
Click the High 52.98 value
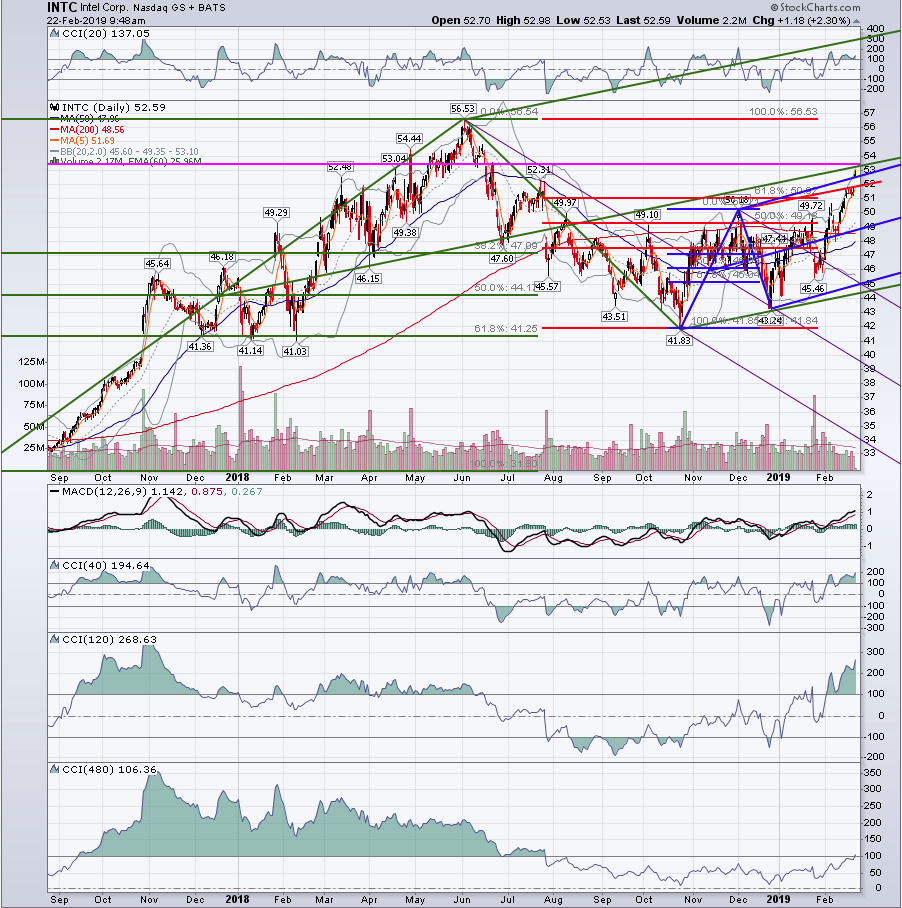[523, 20]
